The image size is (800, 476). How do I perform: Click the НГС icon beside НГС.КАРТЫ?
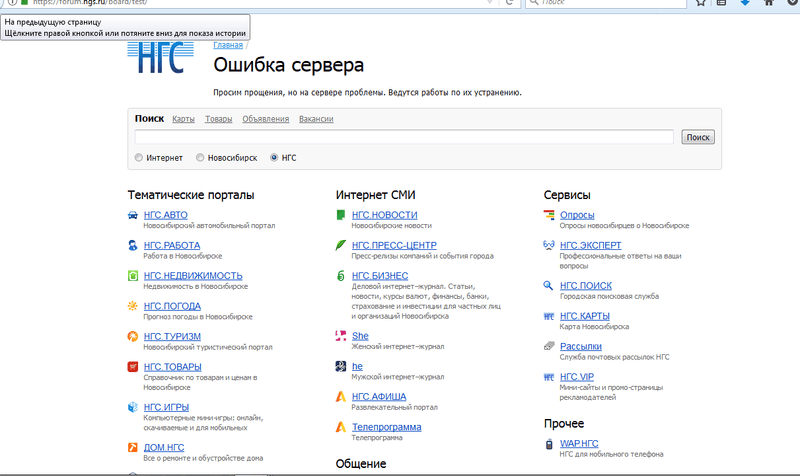click(x=549, y=316)
